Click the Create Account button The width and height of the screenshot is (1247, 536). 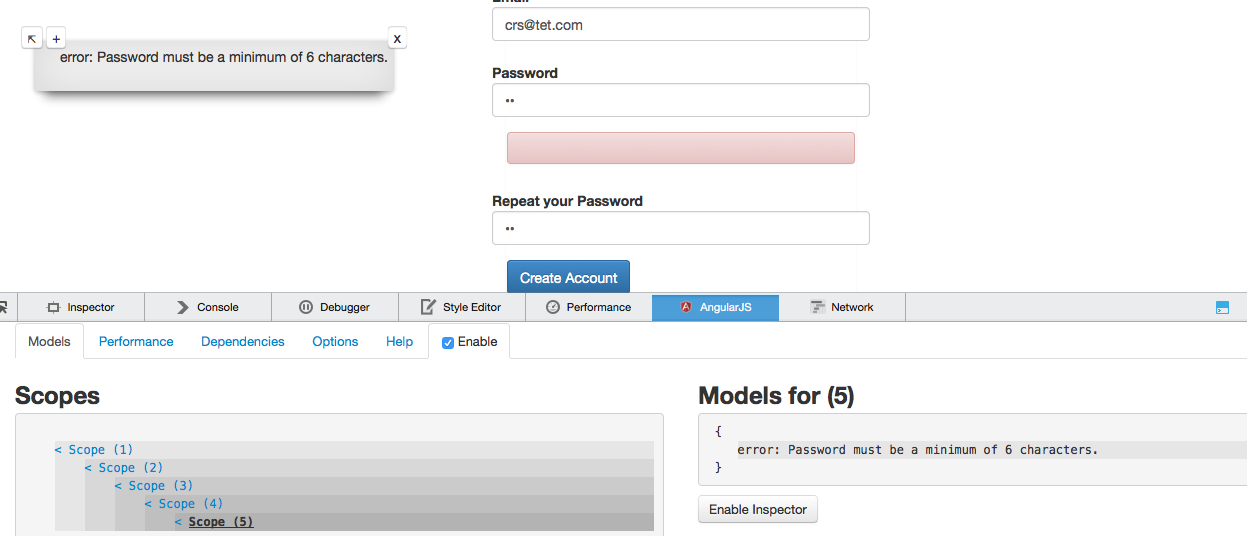click(568, 277)
